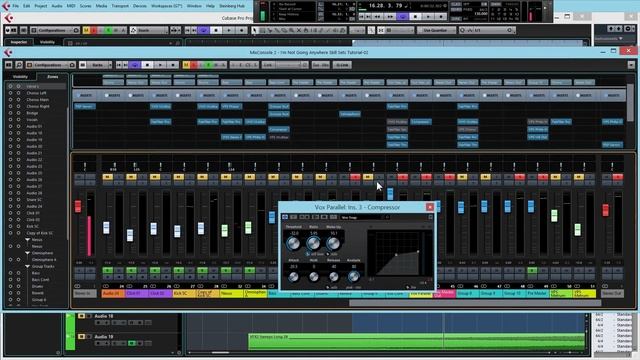Open Use Quantize dropdown in project toolbar
Screen dimensions: 640x360
click(x=436, y=30)
